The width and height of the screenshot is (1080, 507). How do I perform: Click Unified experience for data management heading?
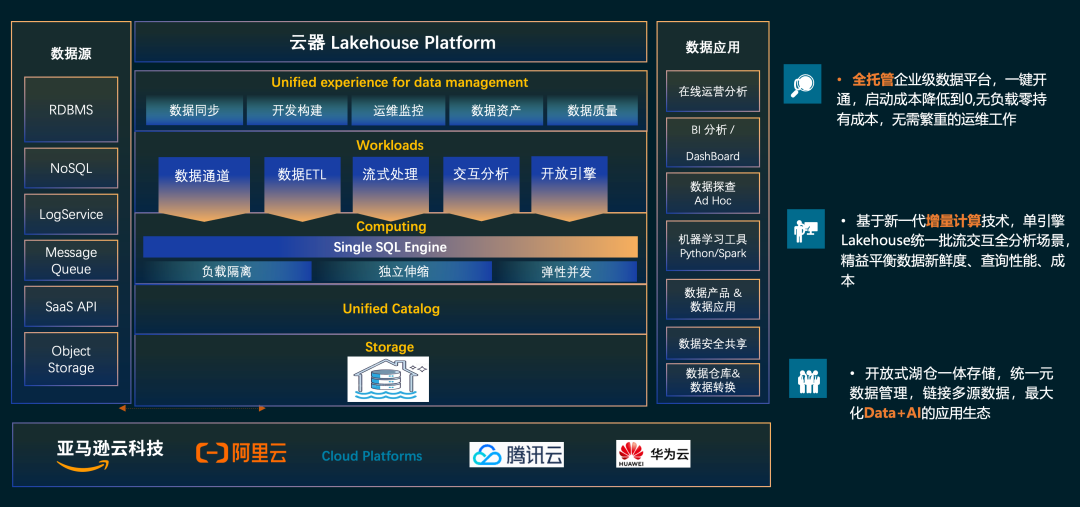[399, 82]
